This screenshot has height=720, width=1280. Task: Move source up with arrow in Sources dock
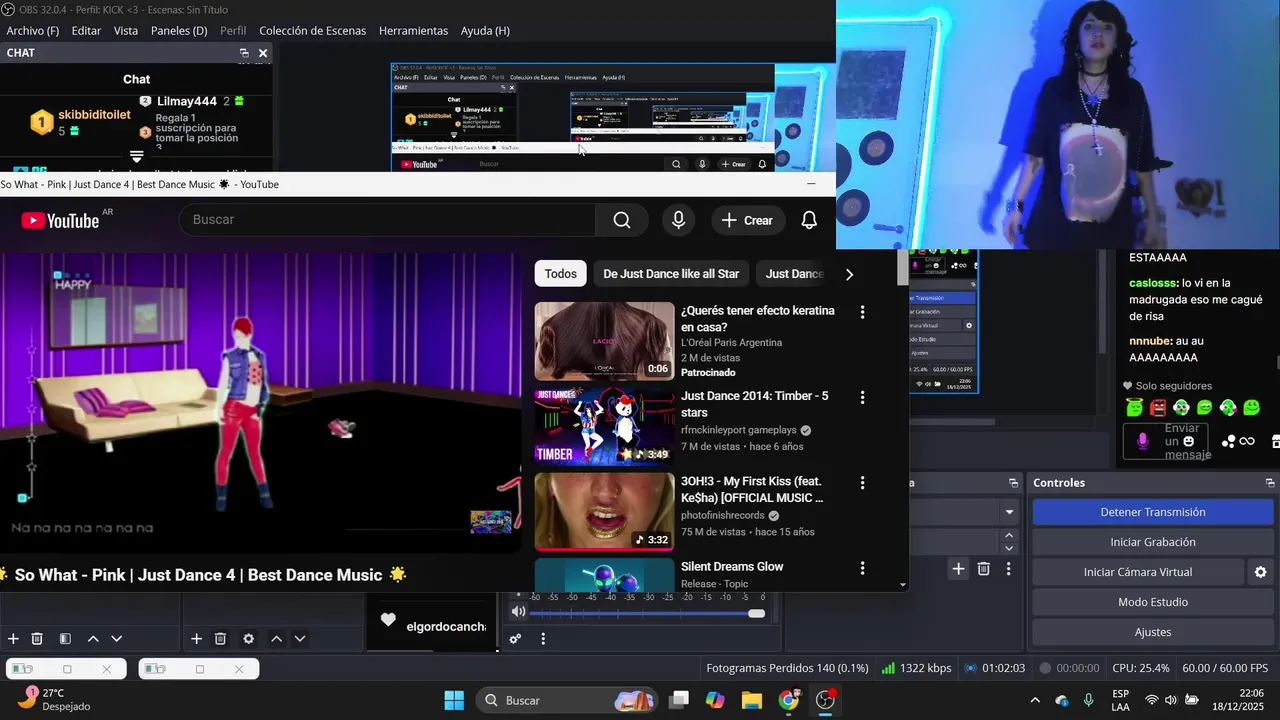276,639
